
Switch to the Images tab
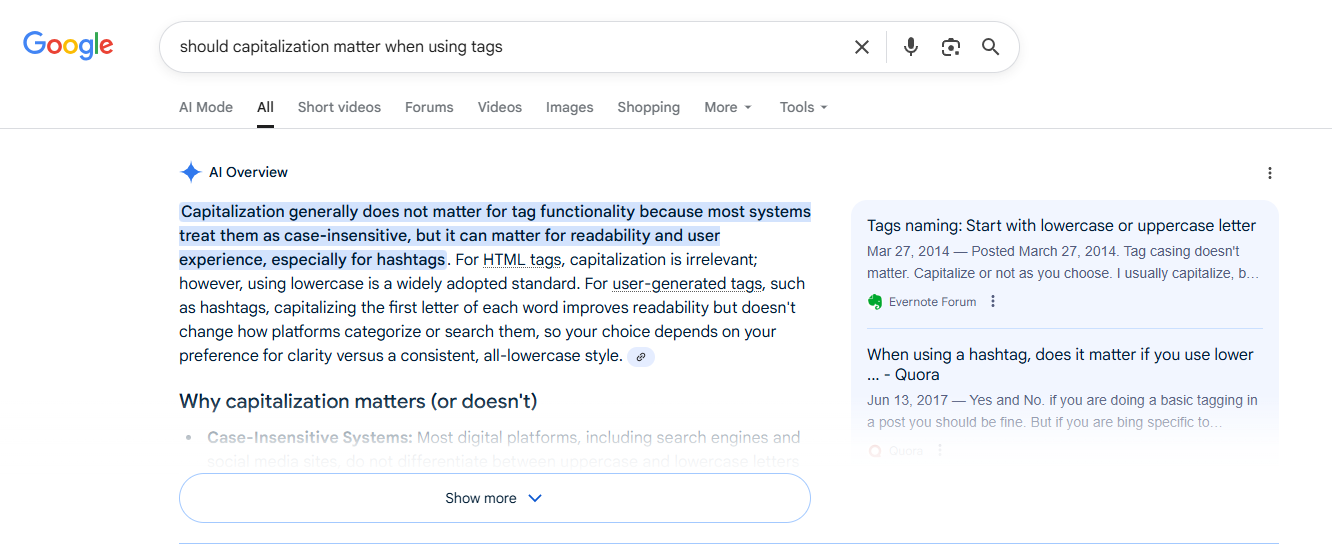coord(569,107)
